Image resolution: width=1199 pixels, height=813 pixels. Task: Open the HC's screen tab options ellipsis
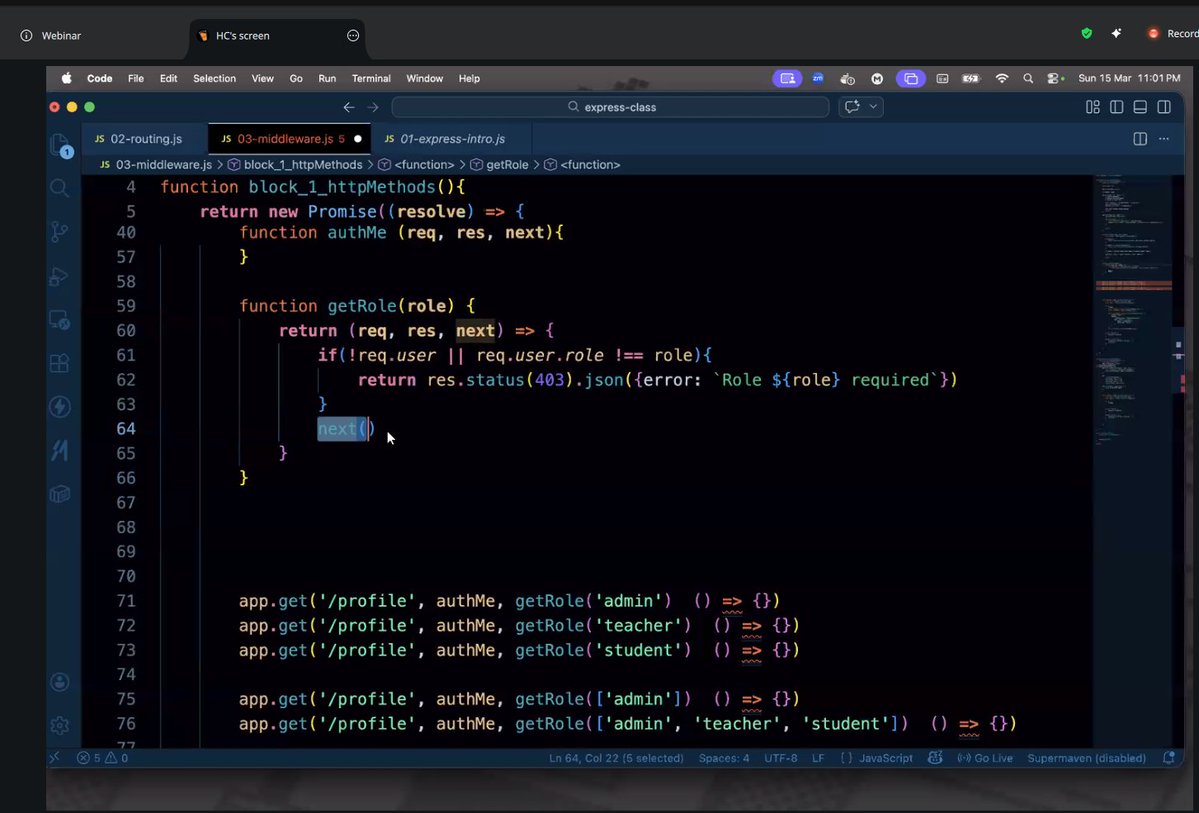tap(353, 35)
